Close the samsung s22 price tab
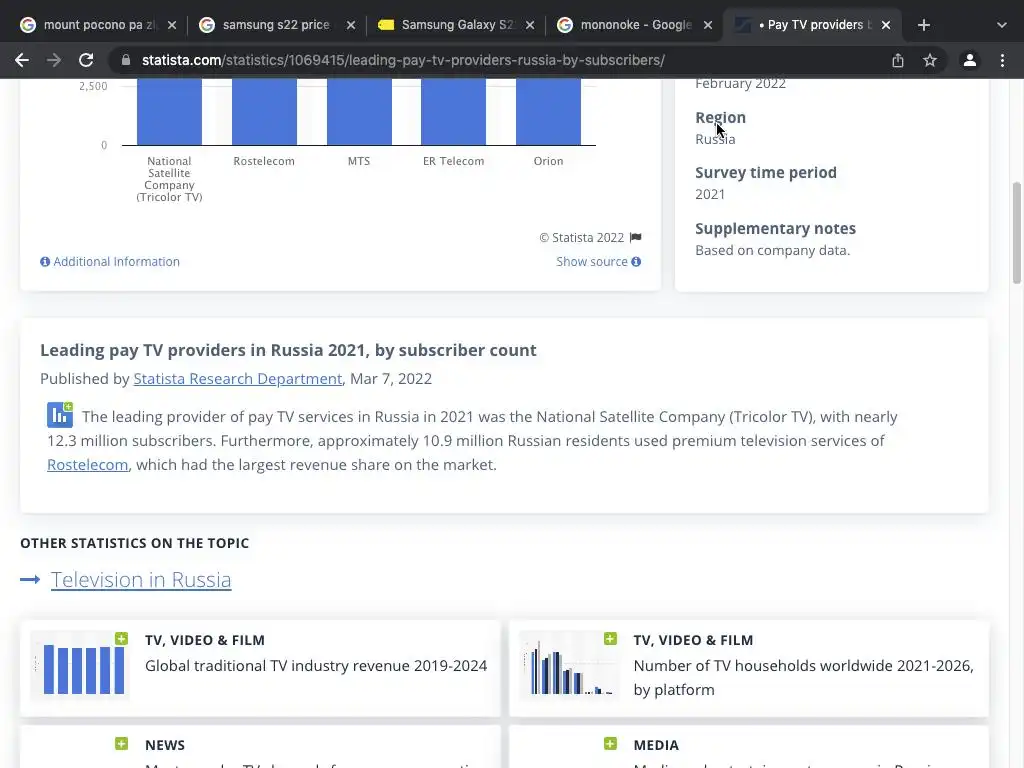This screenshot has height=768, width=1024. click(351, 25)
